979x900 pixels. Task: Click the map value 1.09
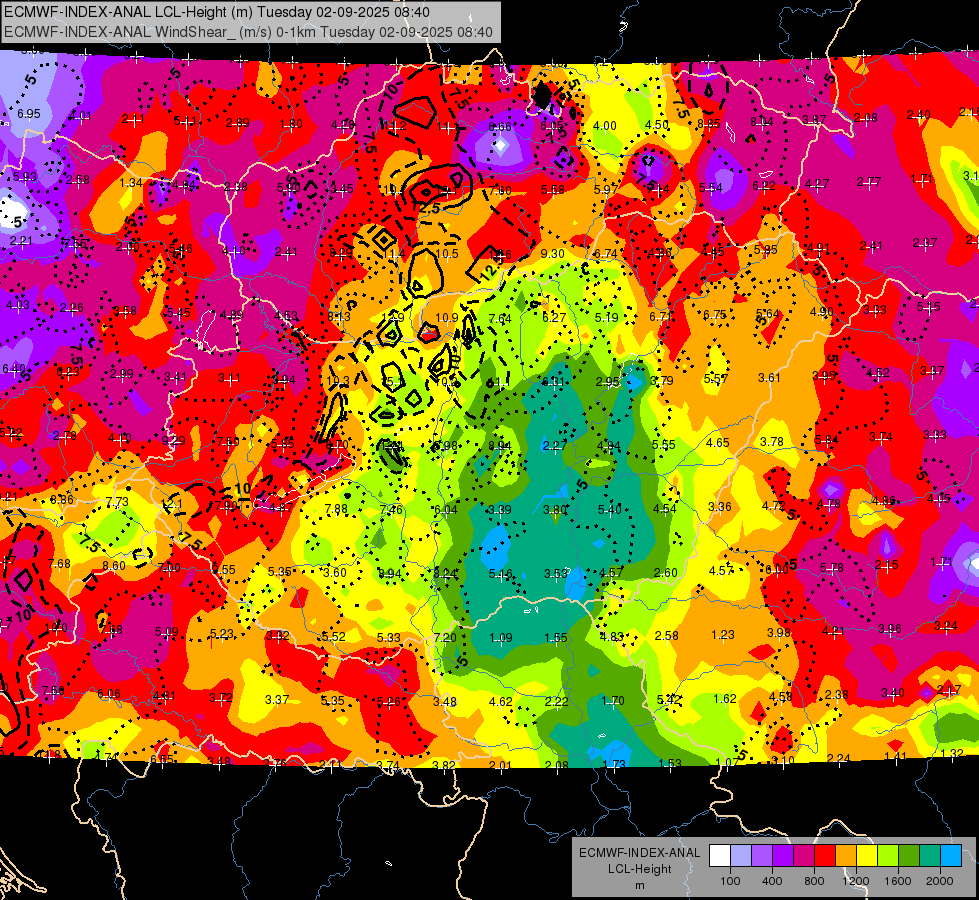pos(501,638)
